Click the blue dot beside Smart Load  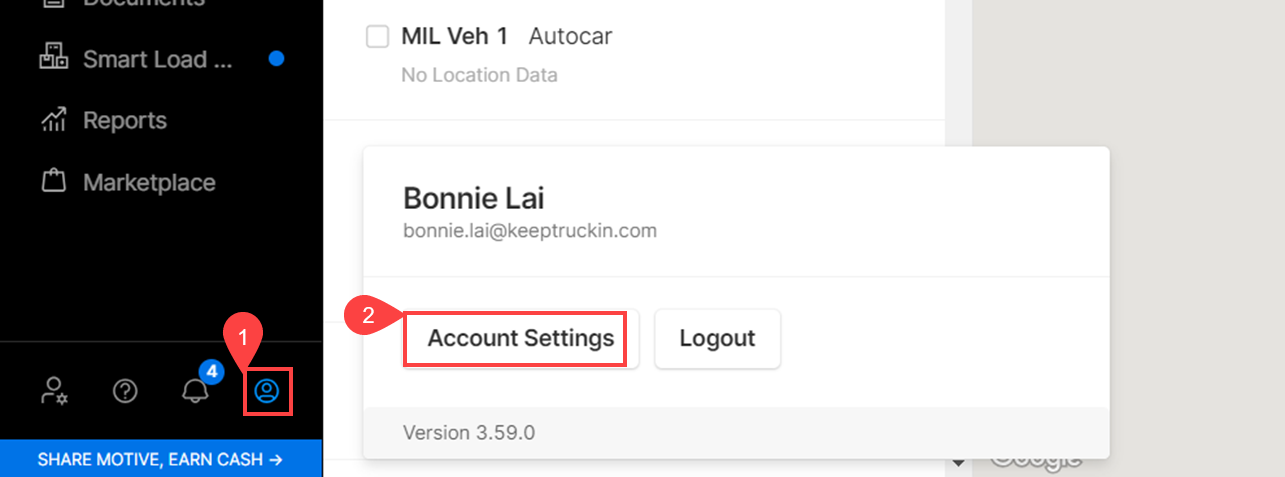tap(277, 59)
